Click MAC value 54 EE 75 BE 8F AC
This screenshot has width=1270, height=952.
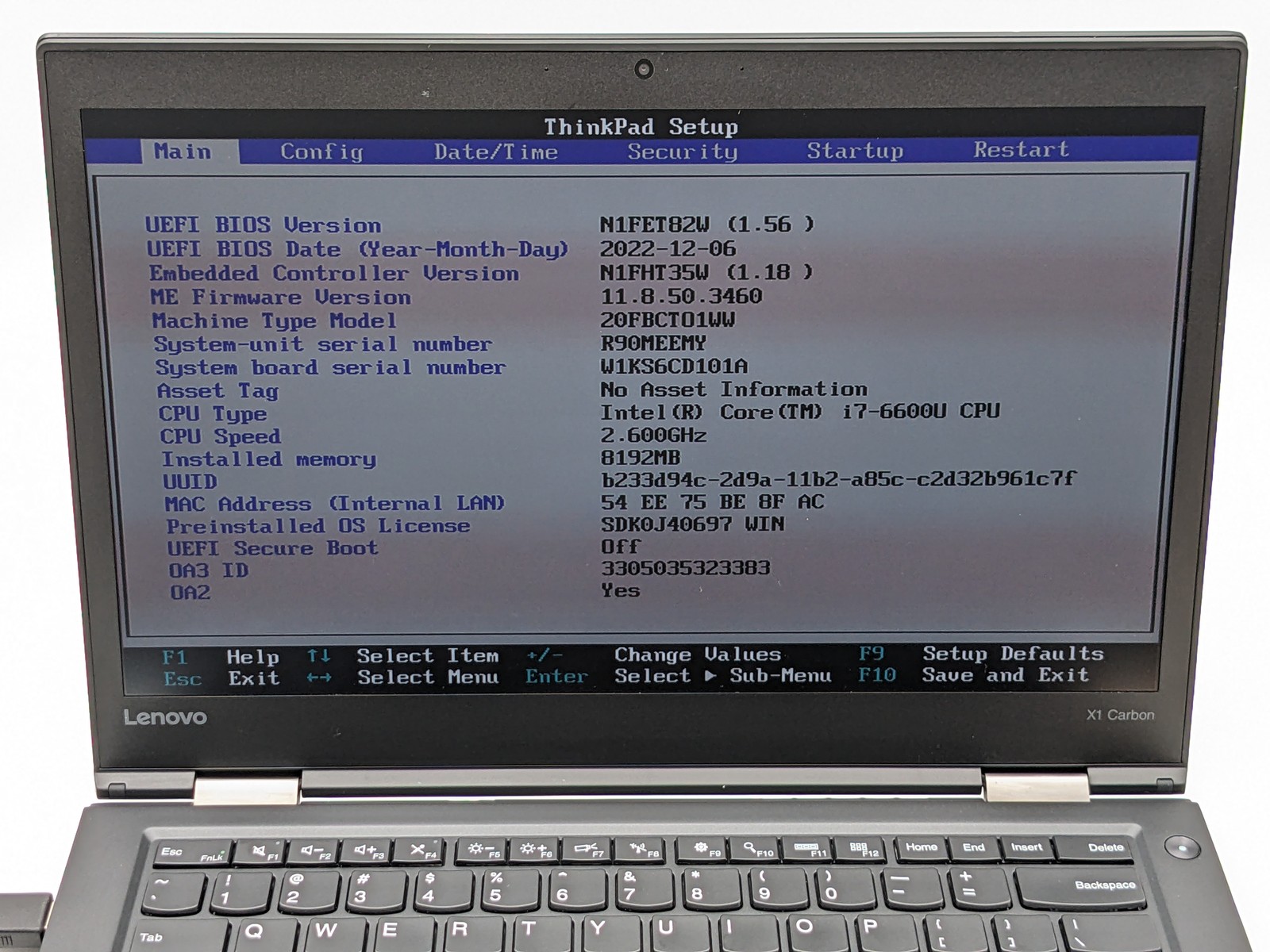click(713, 501)
